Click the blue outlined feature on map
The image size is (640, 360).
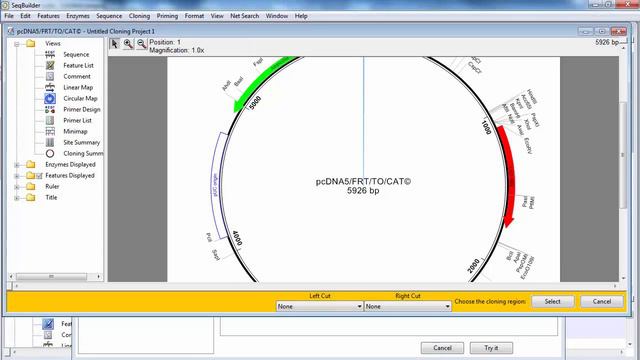[x=216, y=185]
